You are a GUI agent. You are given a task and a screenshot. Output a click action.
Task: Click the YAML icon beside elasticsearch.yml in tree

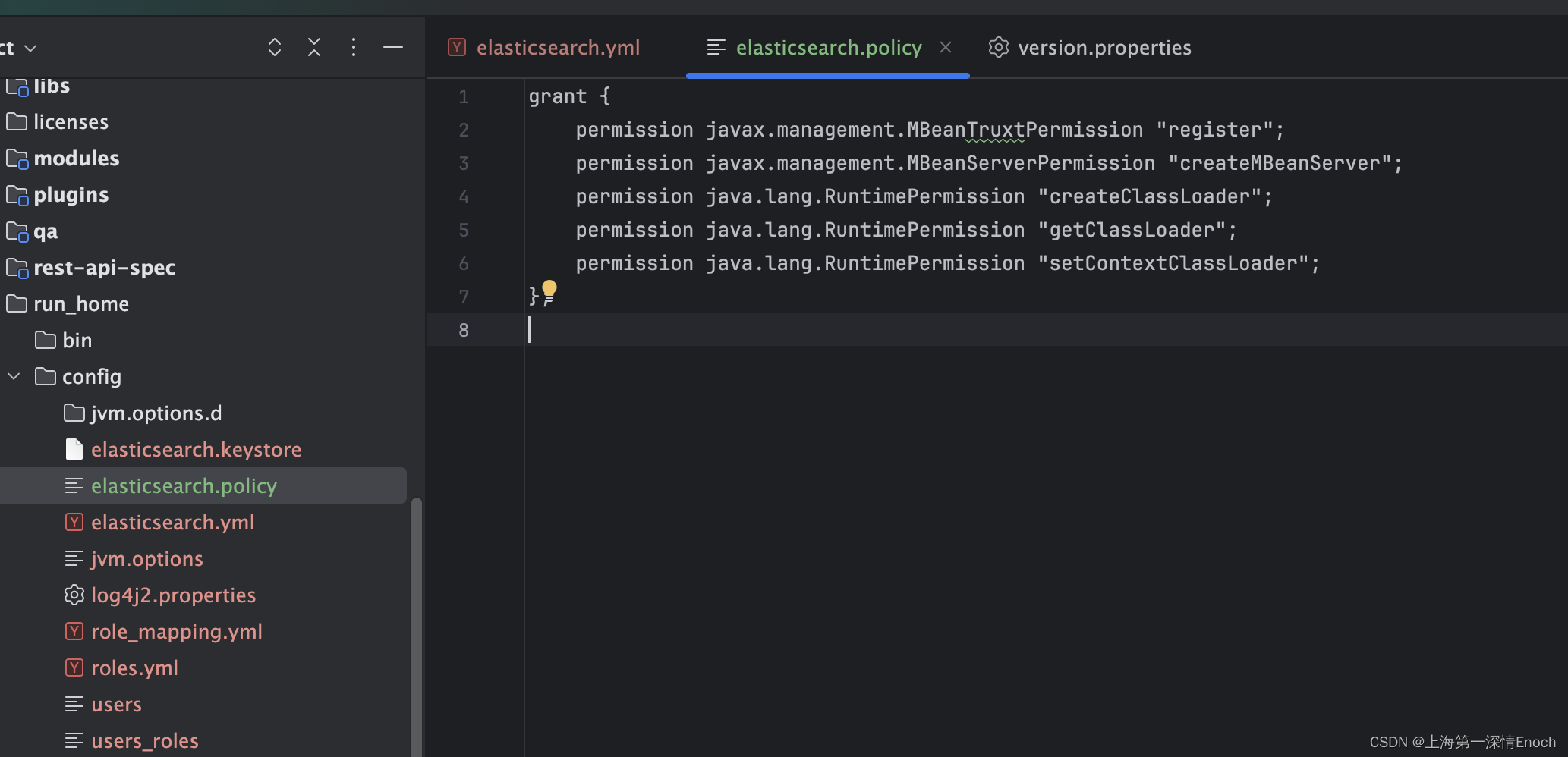74,522
